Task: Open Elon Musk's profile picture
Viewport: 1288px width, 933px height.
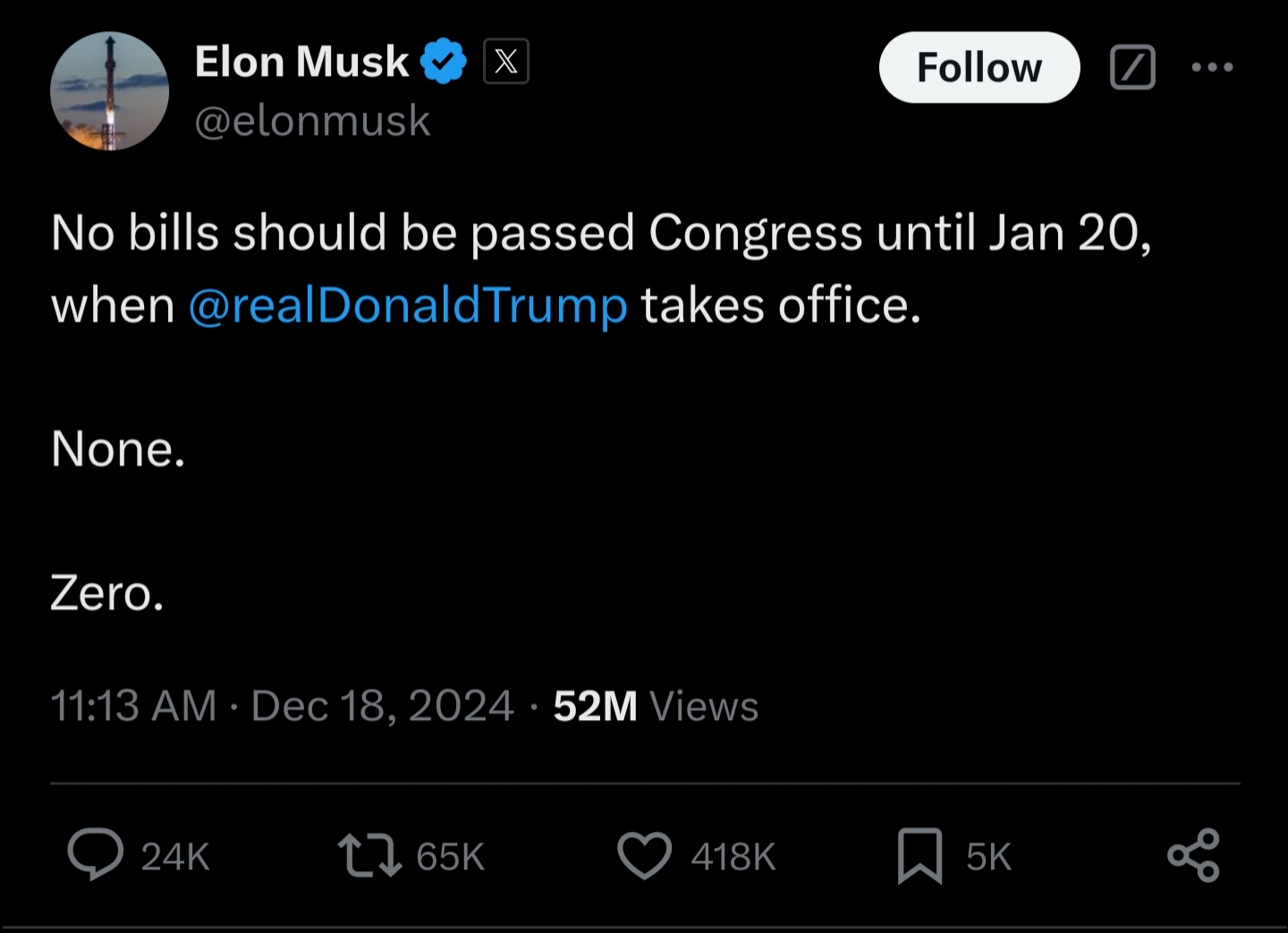Action: [x=109, y=91]
